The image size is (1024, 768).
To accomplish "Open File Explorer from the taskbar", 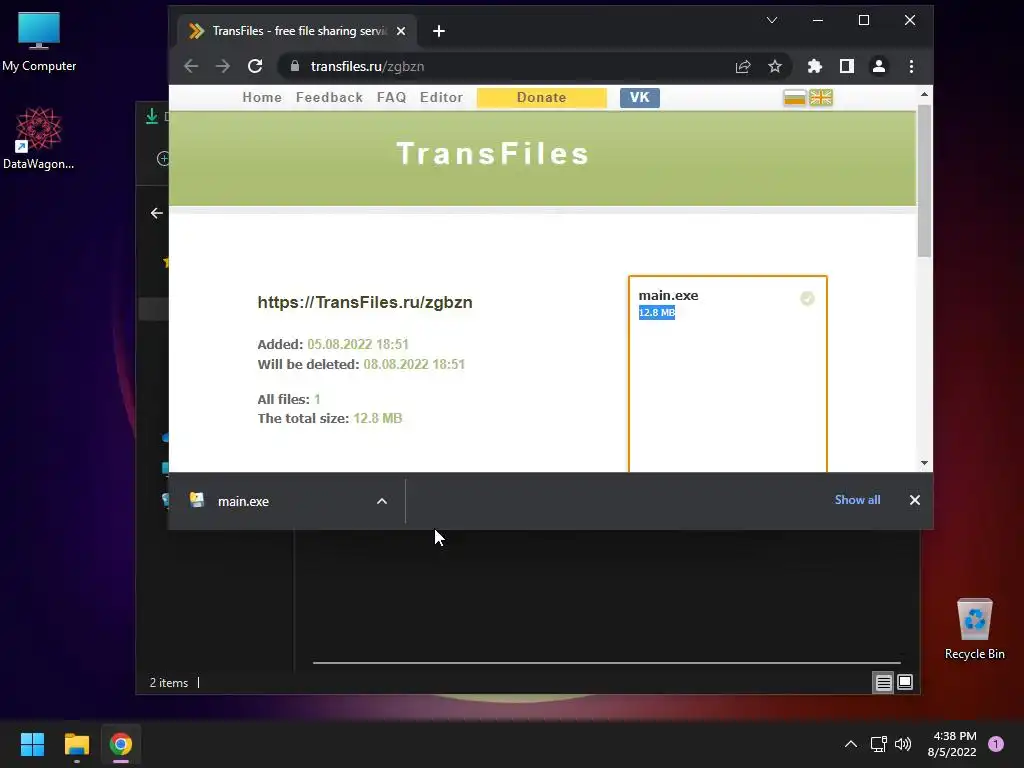I will pos(76,744).
